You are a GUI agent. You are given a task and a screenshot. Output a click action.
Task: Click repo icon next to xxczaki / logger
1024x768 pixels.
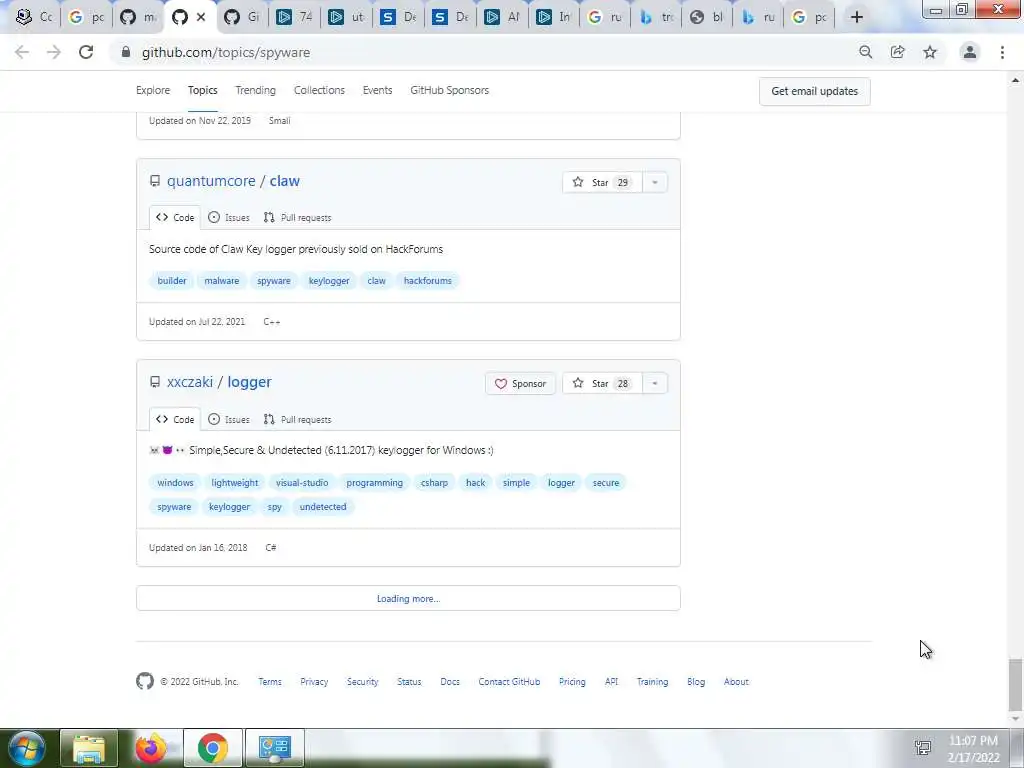[155, 382]
